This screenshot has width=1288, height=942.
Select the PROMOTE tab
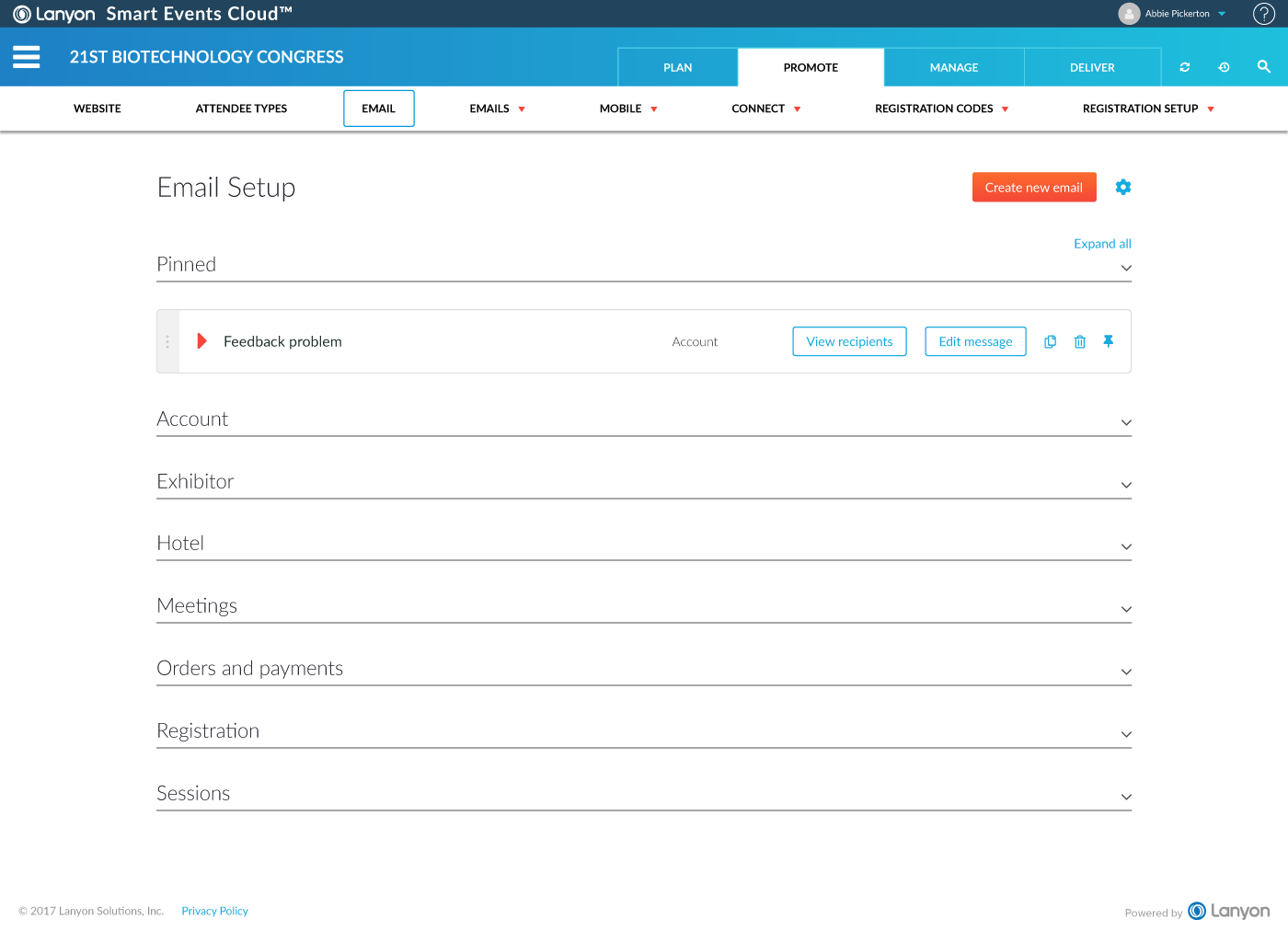click(x=811, y=67)
